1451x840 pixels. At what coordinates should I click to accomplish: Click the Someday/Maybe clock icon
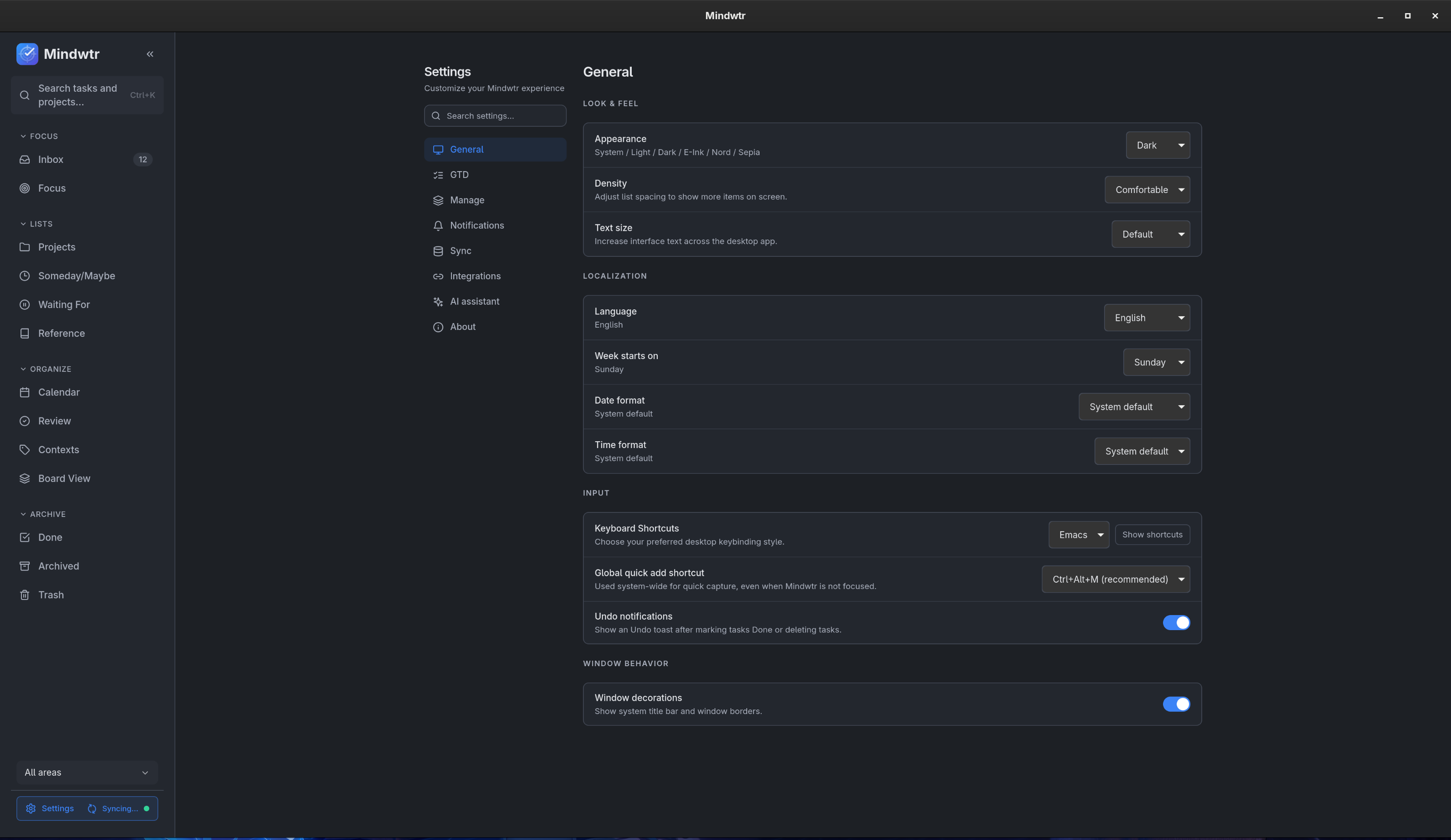click(x=25, y=276)
